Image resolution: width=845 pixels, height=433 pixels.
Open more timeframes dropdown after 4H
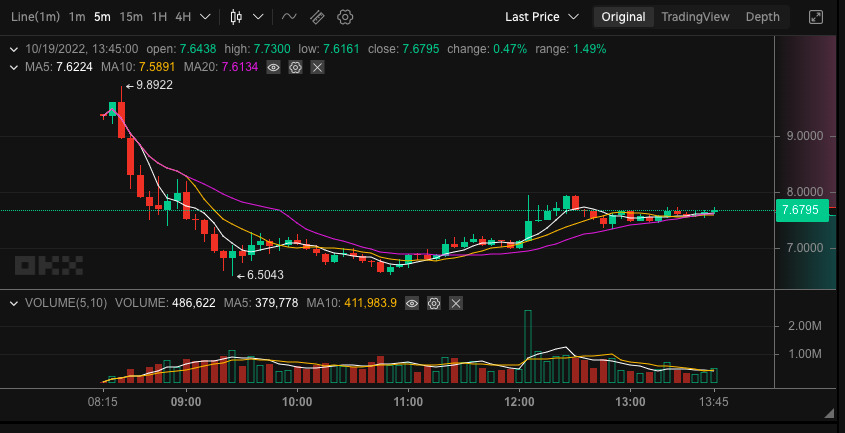(206, 17)
